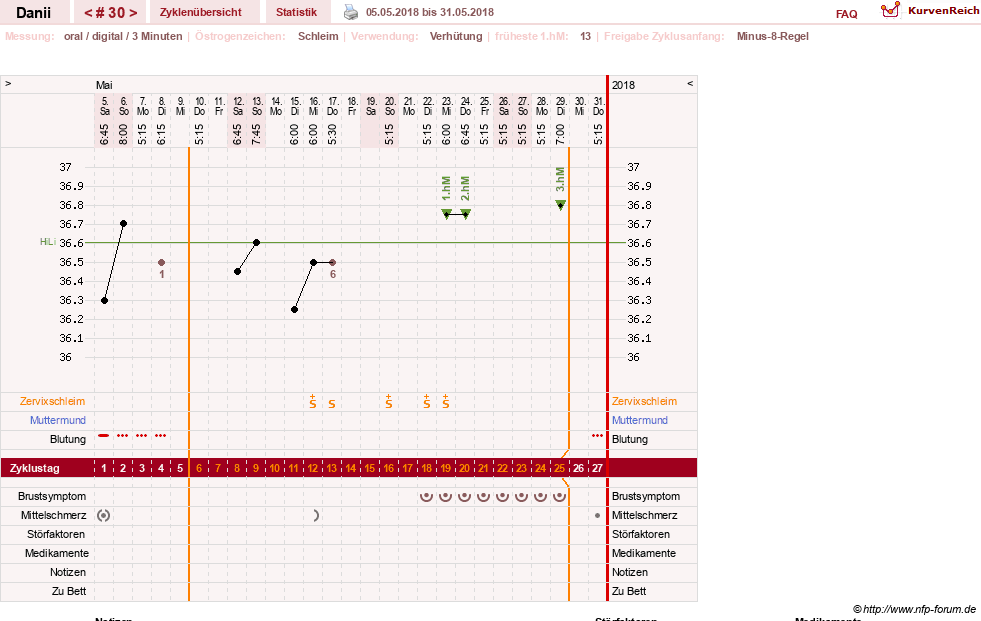Click the Verhütung usage value

[x=455, y=36]
